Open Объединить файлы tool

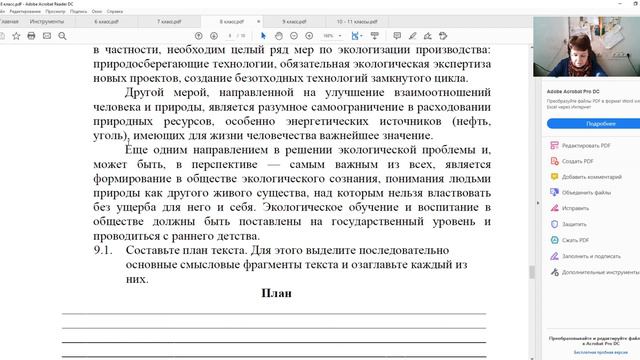(x=581, y=193)
